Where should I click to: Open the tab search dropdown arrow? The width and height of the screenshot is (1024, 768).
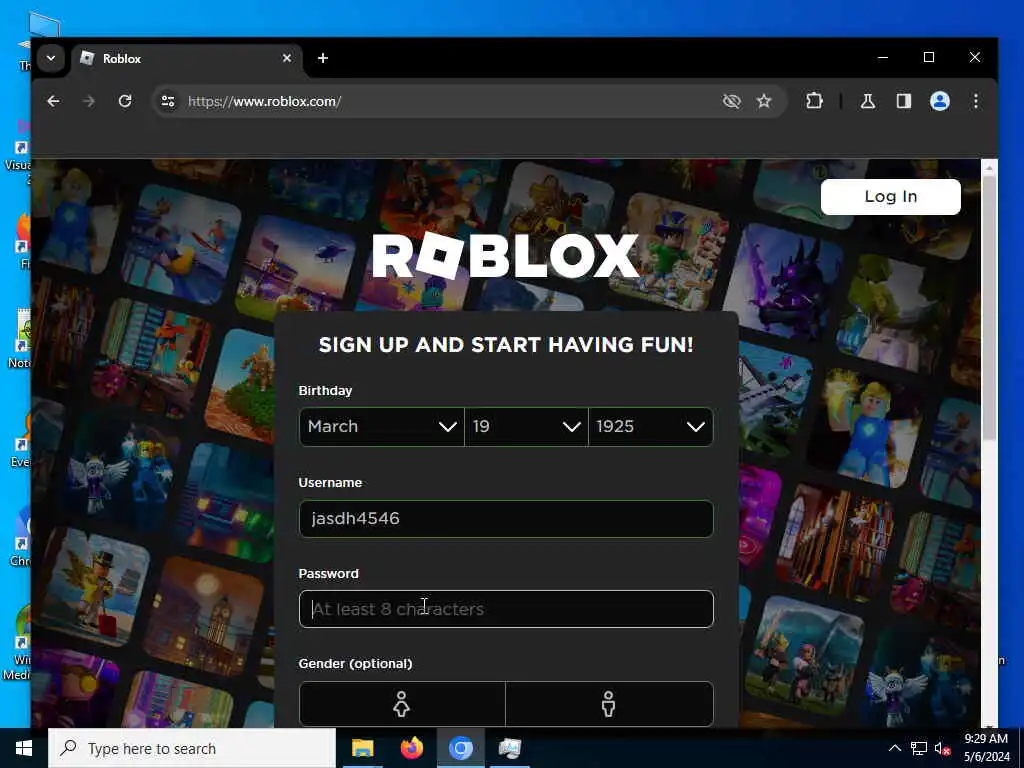coord(51,59)
